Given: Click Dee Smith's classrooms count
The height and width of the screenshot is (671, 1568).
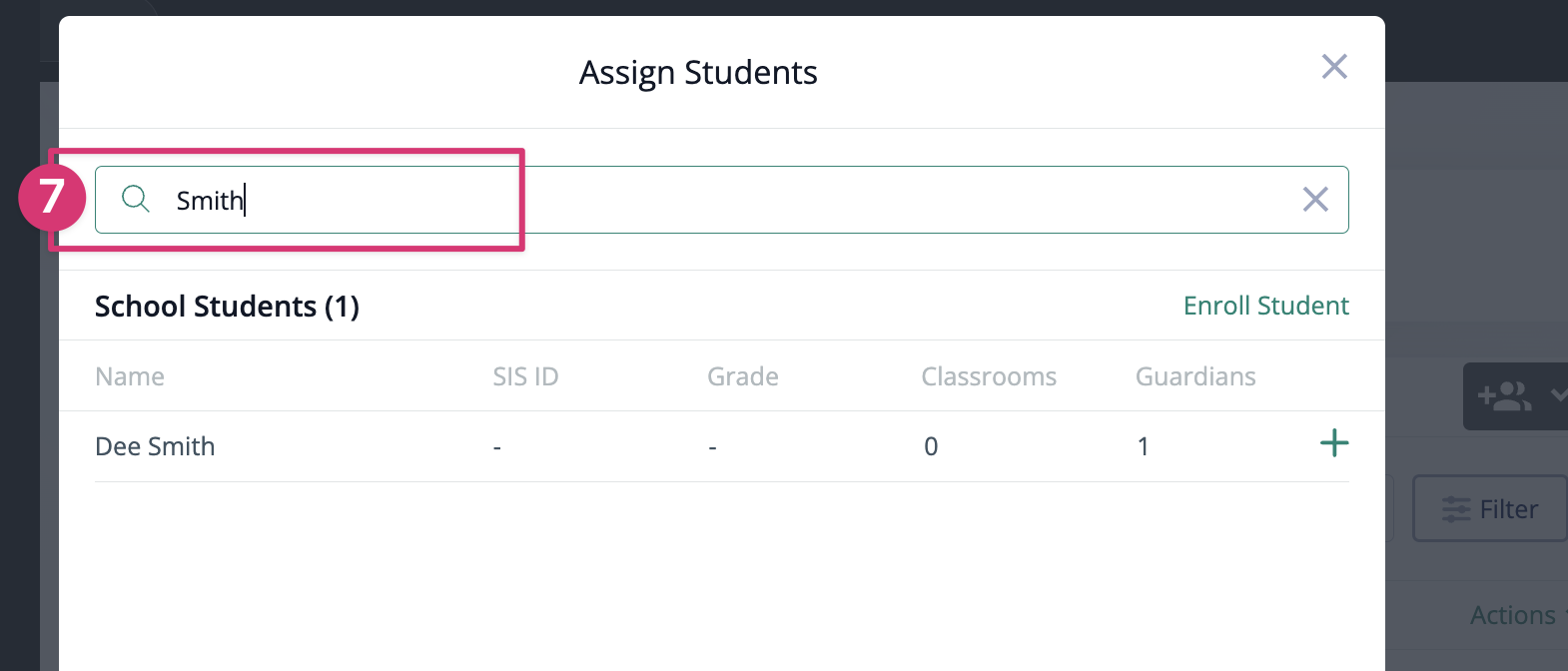Looking at the screenshot, I should pos(931,446).
